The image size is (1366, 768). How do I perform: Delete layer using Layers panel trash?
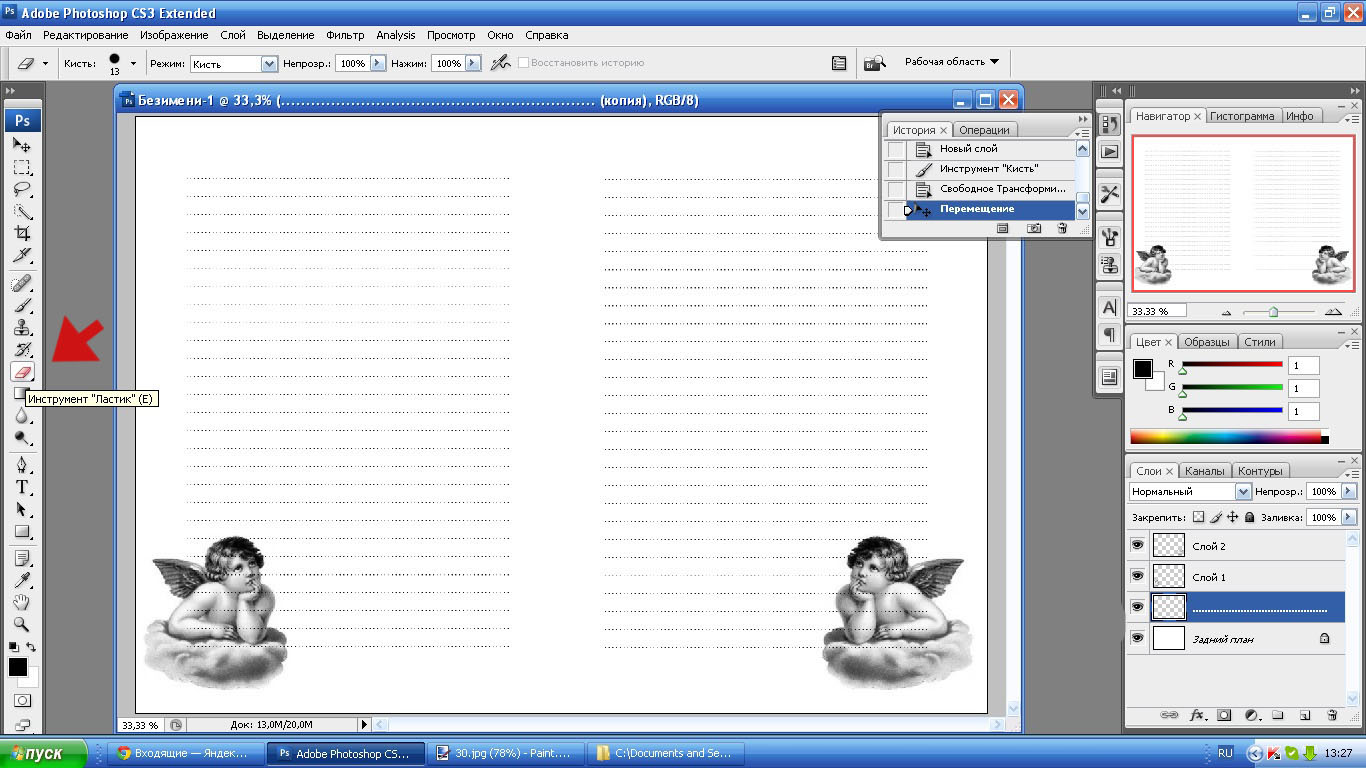(1331, 715)
